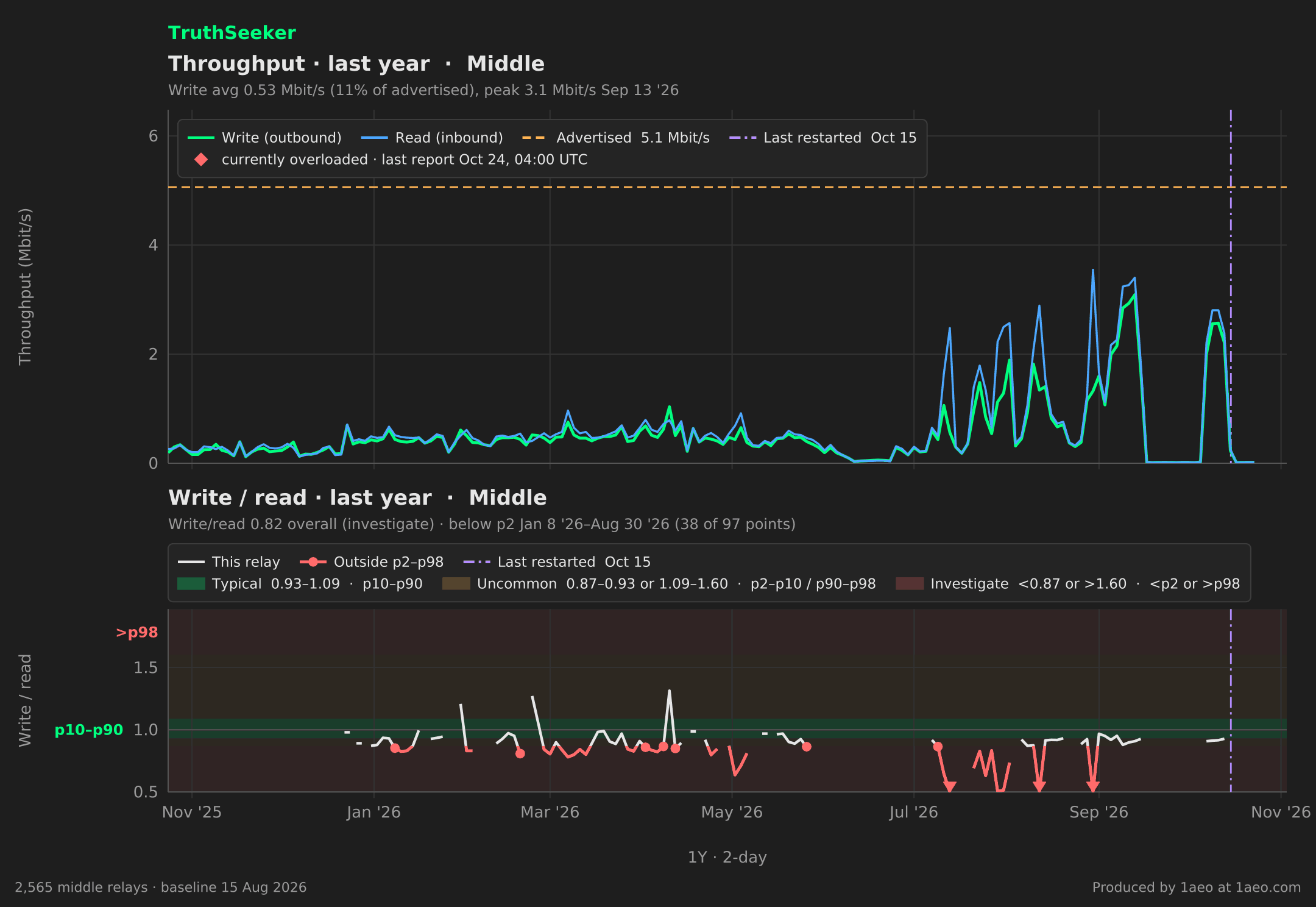
Task: Click the 'Throughput (Mbit/s)' axis label
Action: click(25, 286)
